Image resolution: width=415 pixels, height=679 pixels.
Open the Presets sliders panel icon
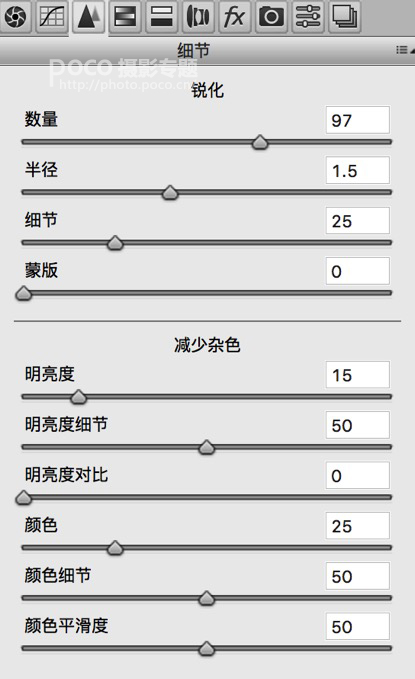pyautogui.click(x=308, y=17)
